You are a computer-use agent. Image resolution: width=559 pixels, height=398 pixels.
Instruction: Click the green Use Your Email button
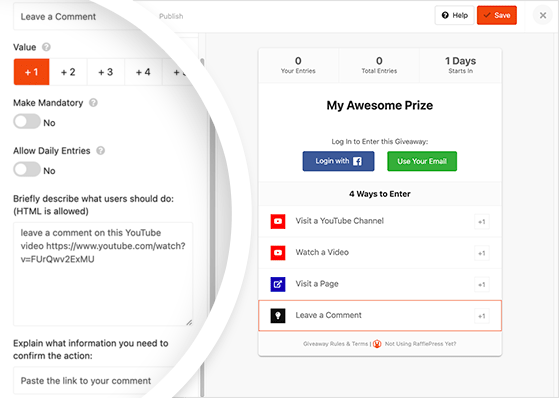[422, 161]
